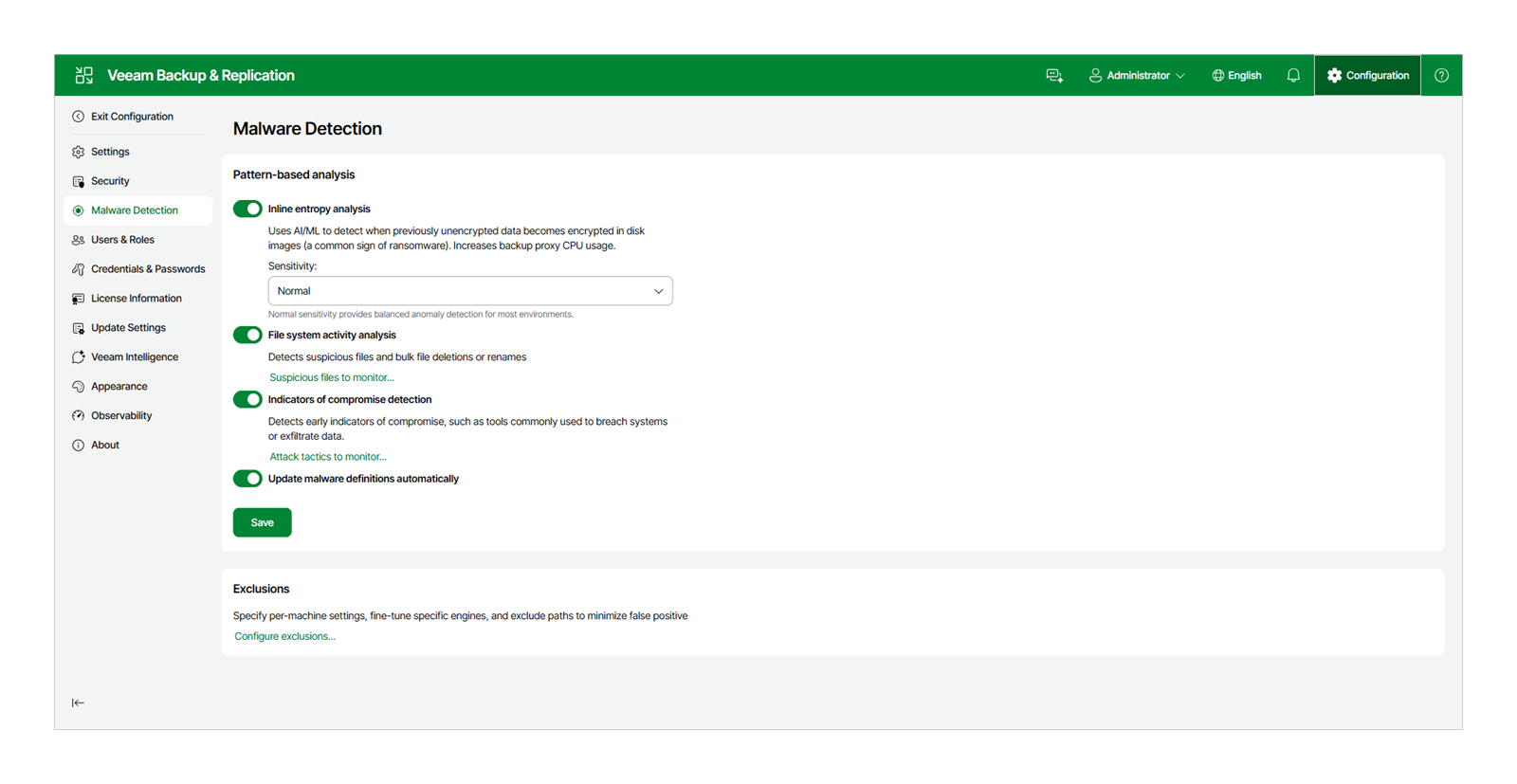Open the Observability section
This screenshot has height=784, width=1517.
(x=137, y=416)
